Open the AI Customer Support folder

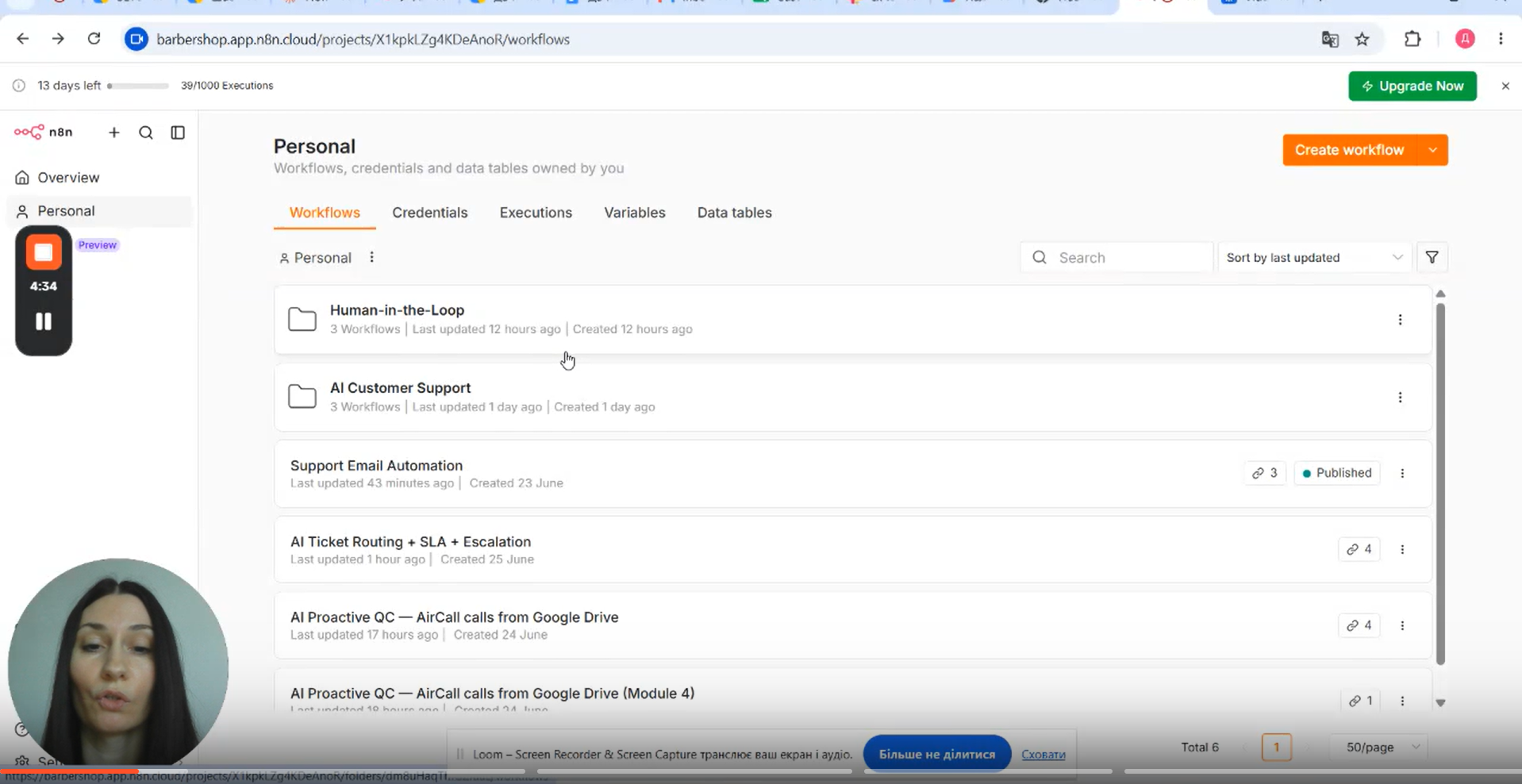[853, 397]
